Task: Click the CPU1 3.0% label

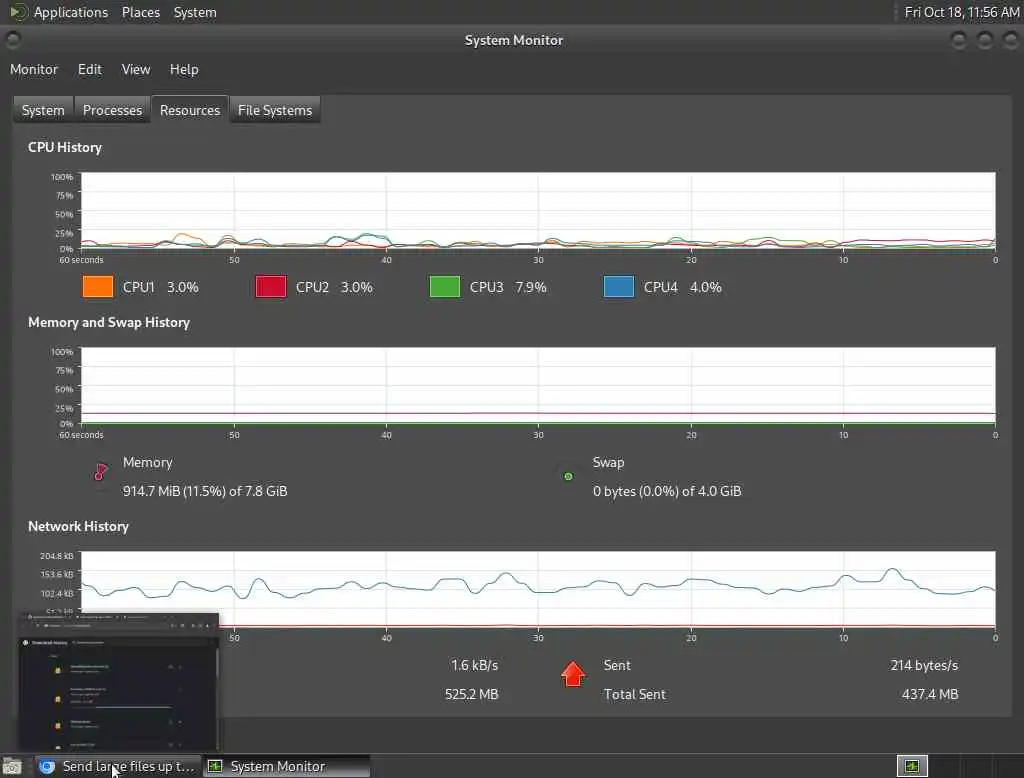Action: (x=161, y=287)
